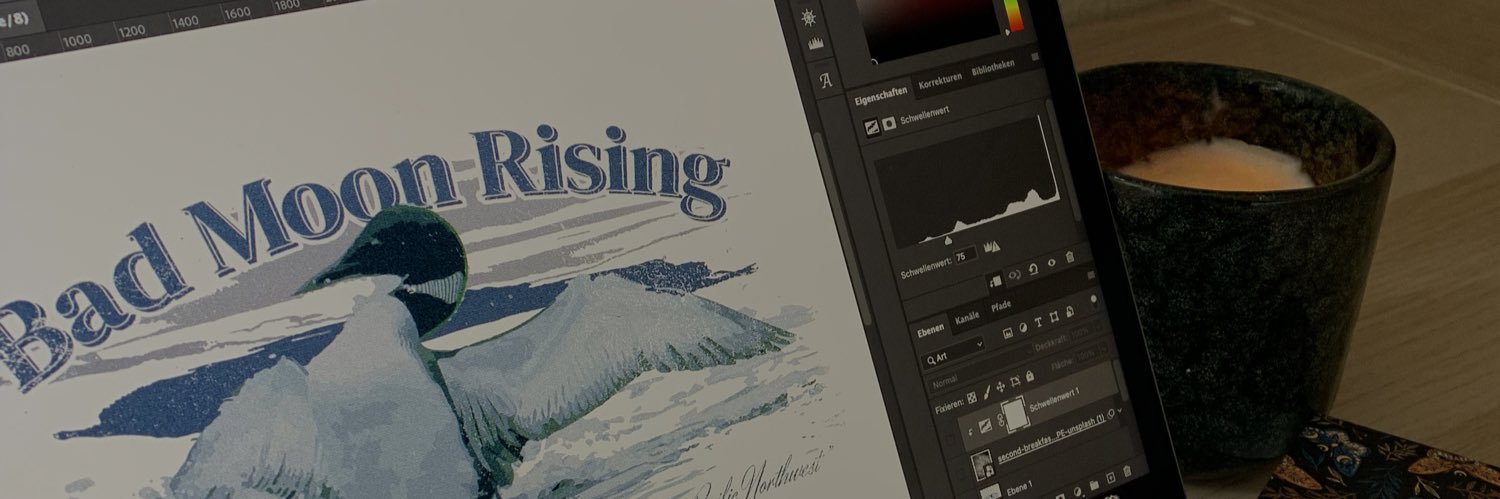
Task: Click the histogram calculation icon beside slider
Action: [993, 246]
